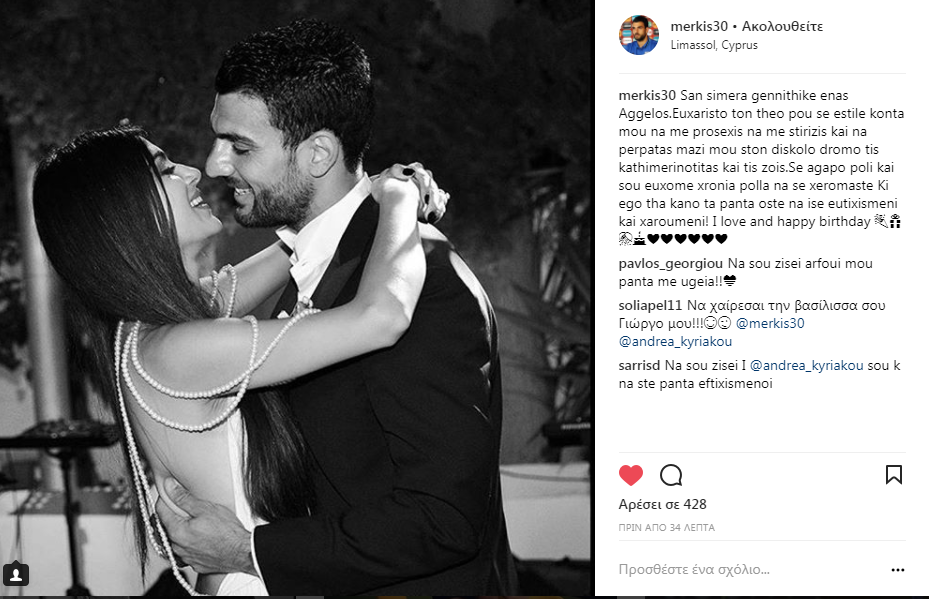Unlike the post via red heart icon
The width and height of the screenshot is (929, 599).
630,475
